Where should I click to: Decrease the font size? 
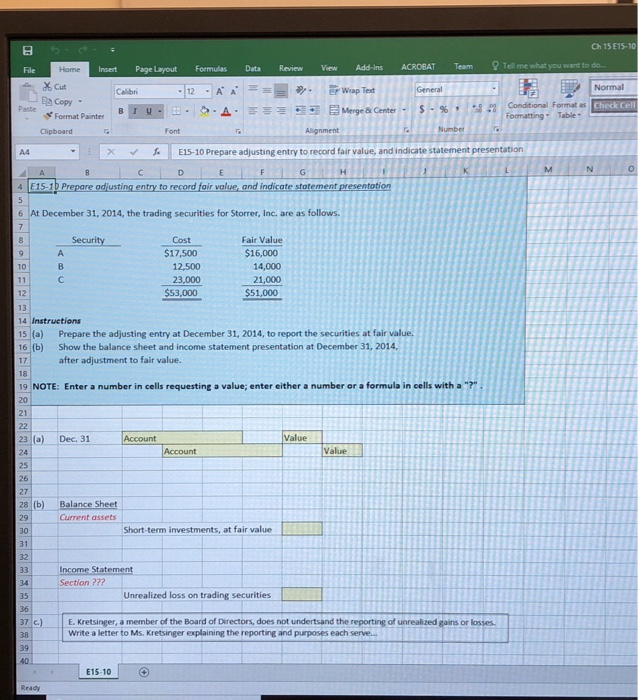point(234,92)
